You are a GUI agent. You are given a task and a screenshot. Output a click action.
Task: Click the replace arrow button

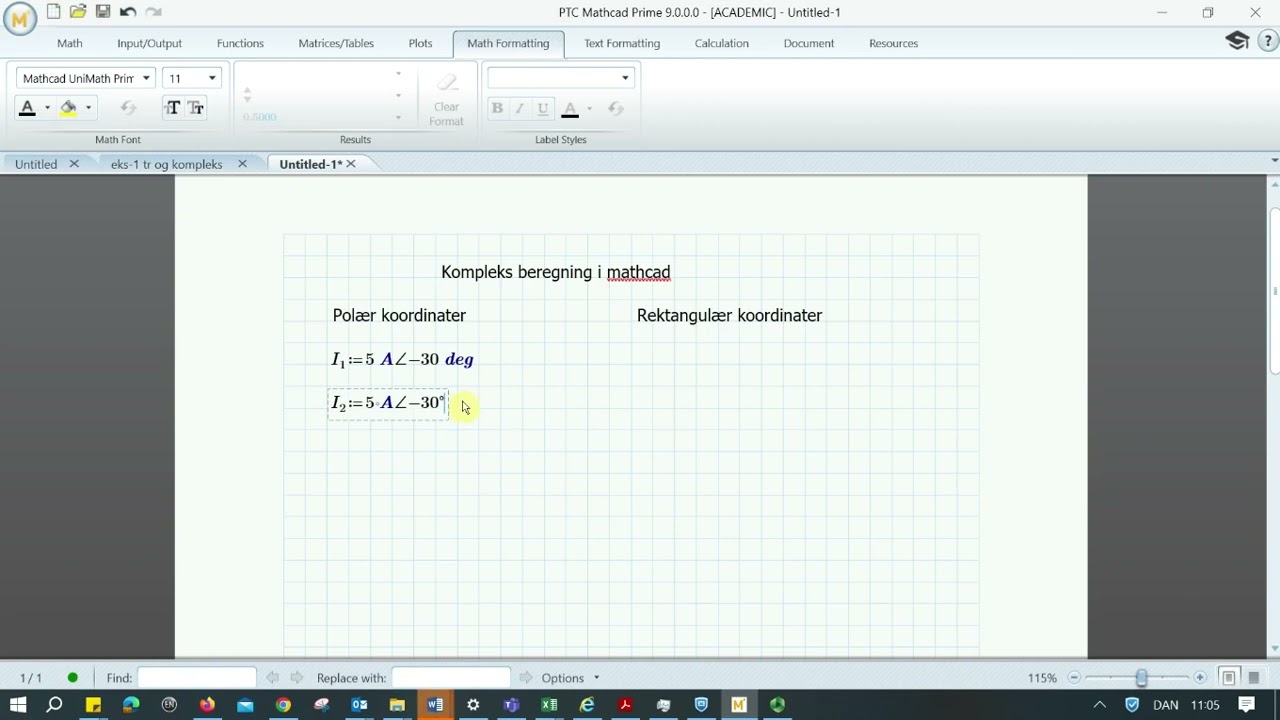pos(526,678)
